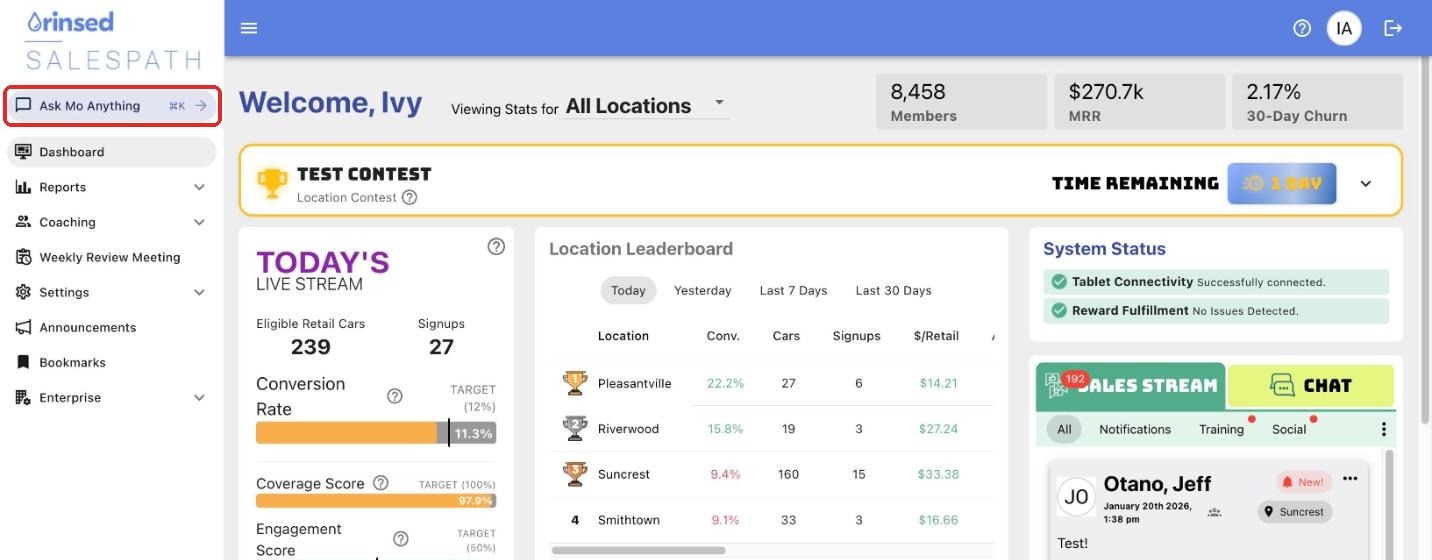This screenshot has width=1432, height=560.
Task: Open Coverage Score help icon
Action: 380,483
